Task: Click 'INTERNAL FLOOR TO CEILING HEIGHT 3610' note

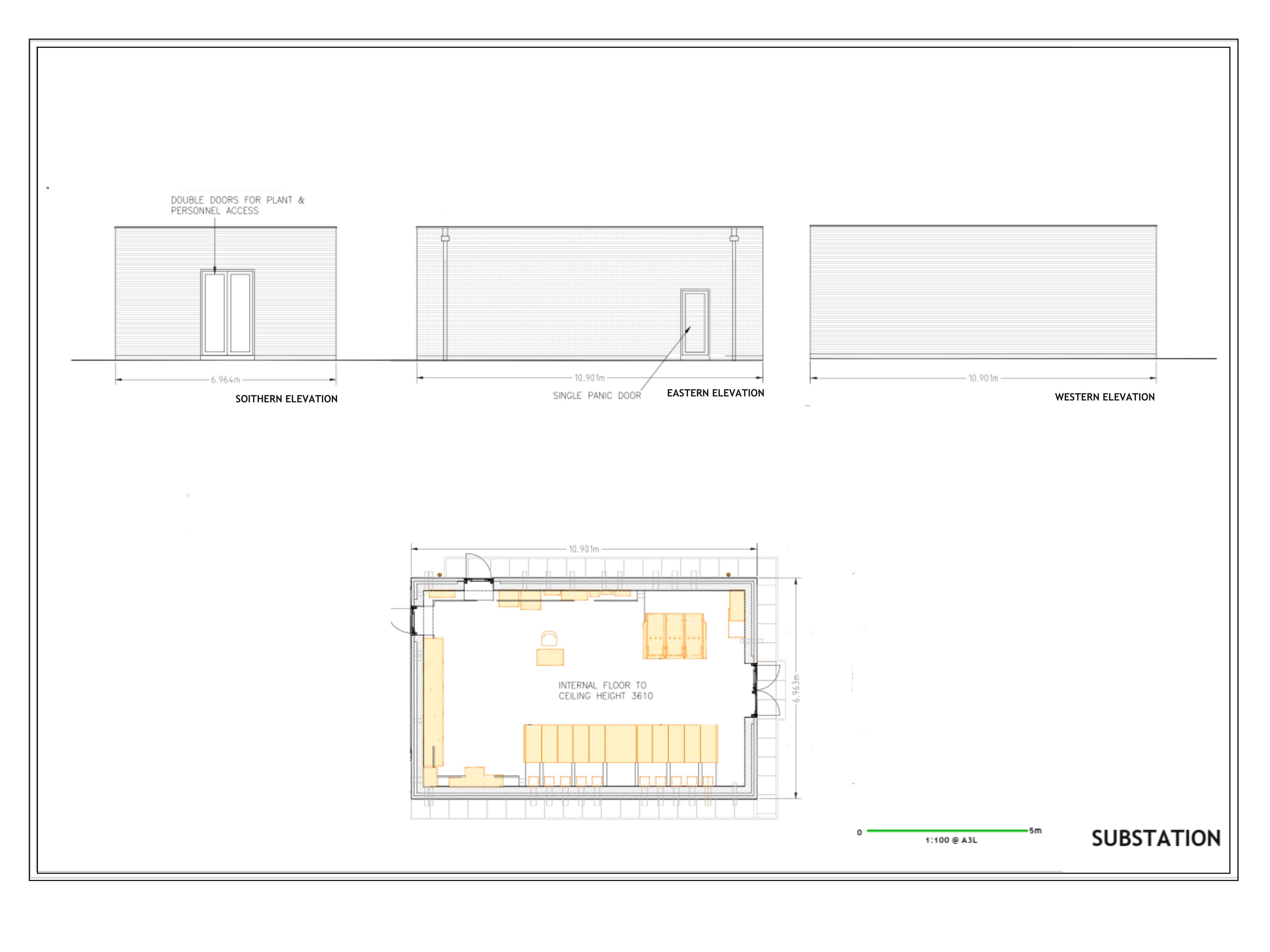Action: pos(606,690)
